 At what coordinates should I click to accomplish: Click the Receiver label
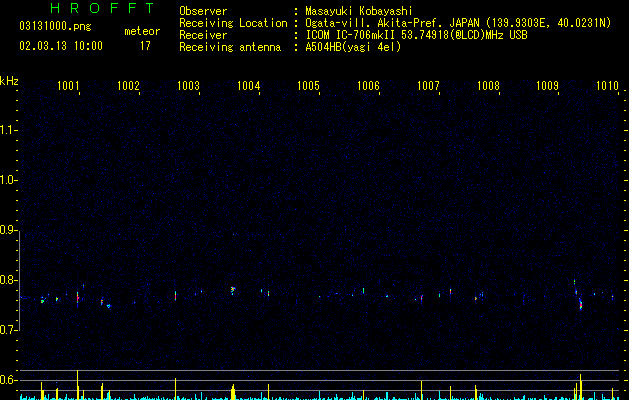(203, 35)
